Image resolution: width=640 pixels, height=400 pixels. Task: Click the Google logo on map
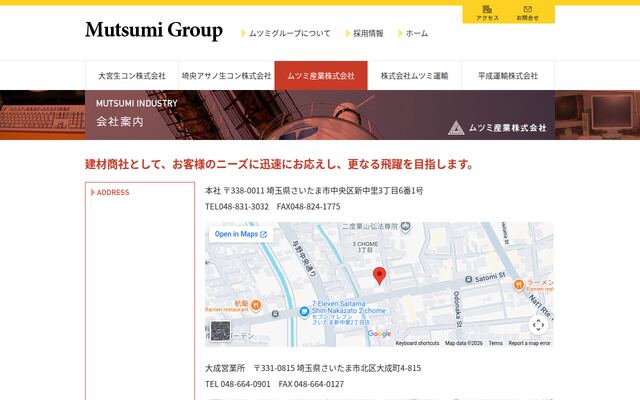point(379,333)
